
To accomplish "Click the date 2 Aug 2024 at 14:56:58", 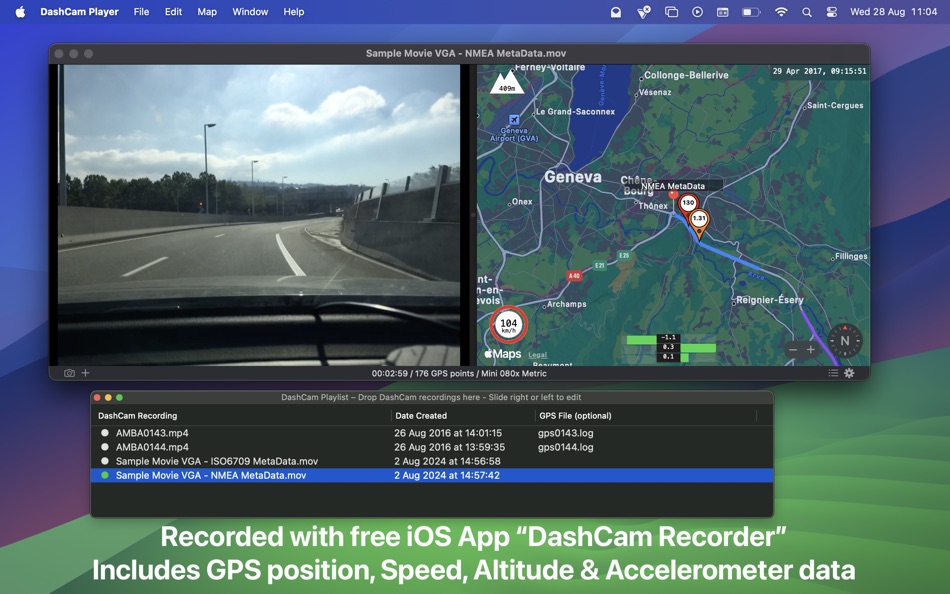I will [x=447, y=461].
